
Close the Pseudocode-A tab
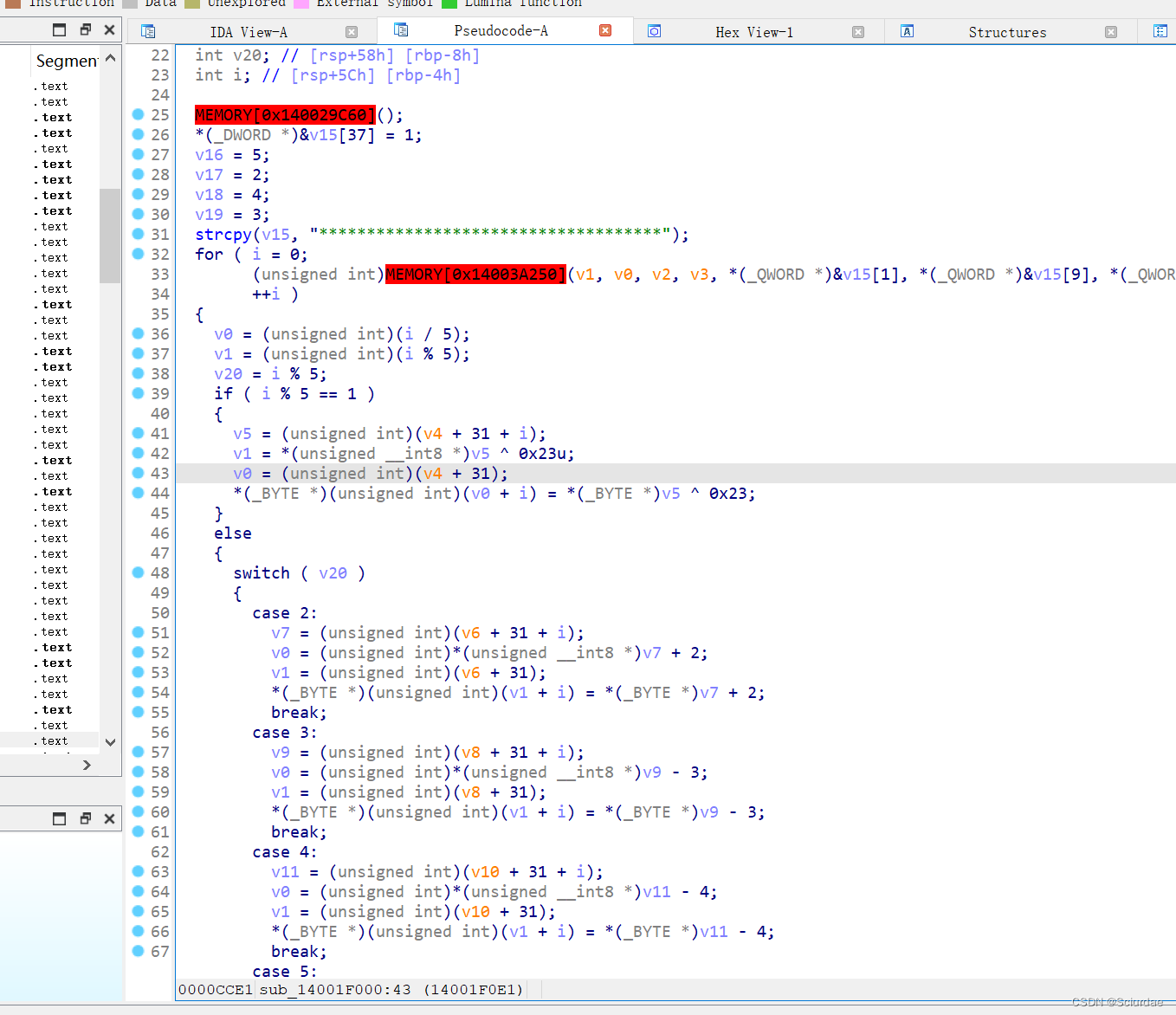[605, 30]
